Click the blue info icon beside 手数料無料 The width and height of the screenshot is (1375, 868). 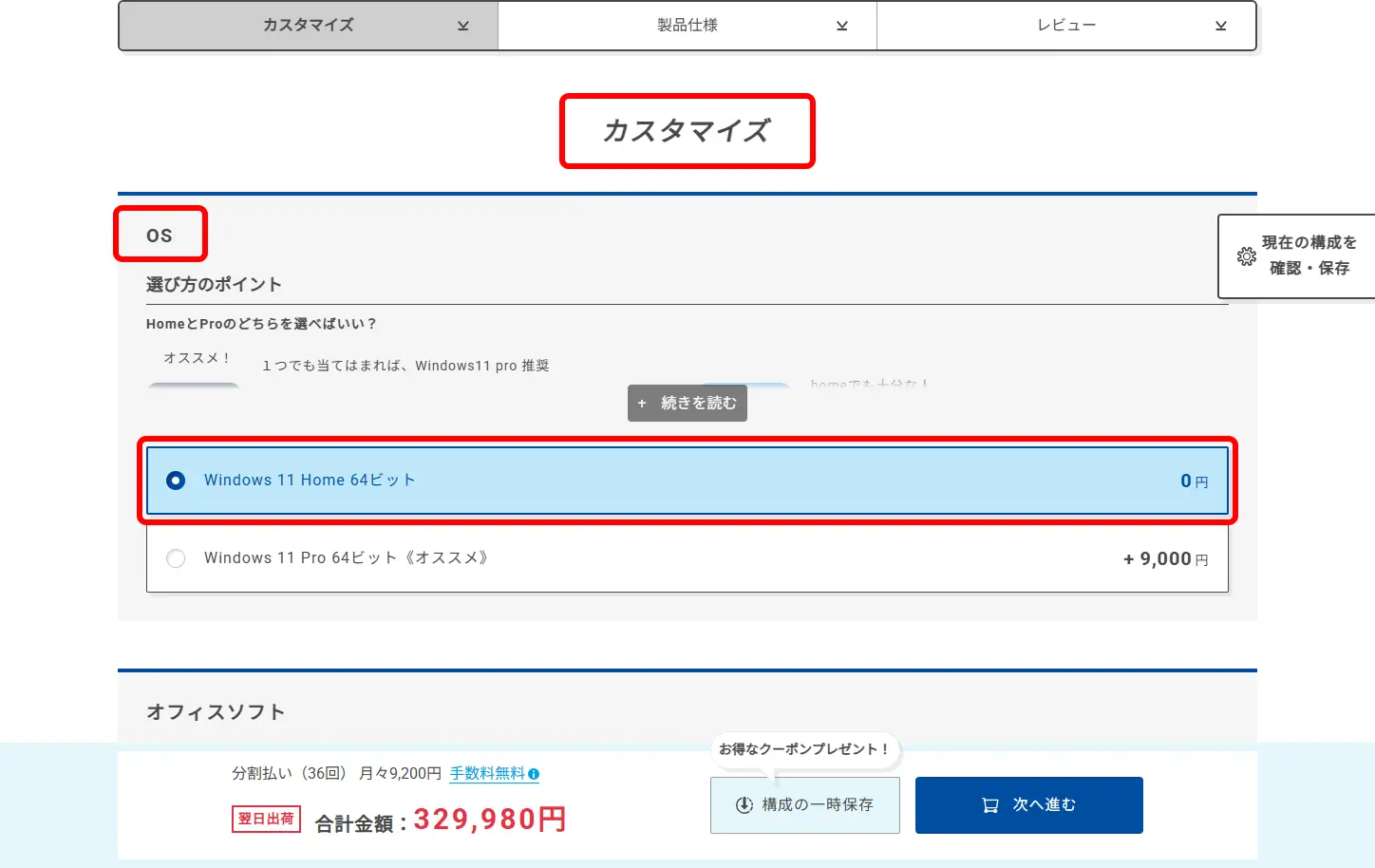[534, 774]
